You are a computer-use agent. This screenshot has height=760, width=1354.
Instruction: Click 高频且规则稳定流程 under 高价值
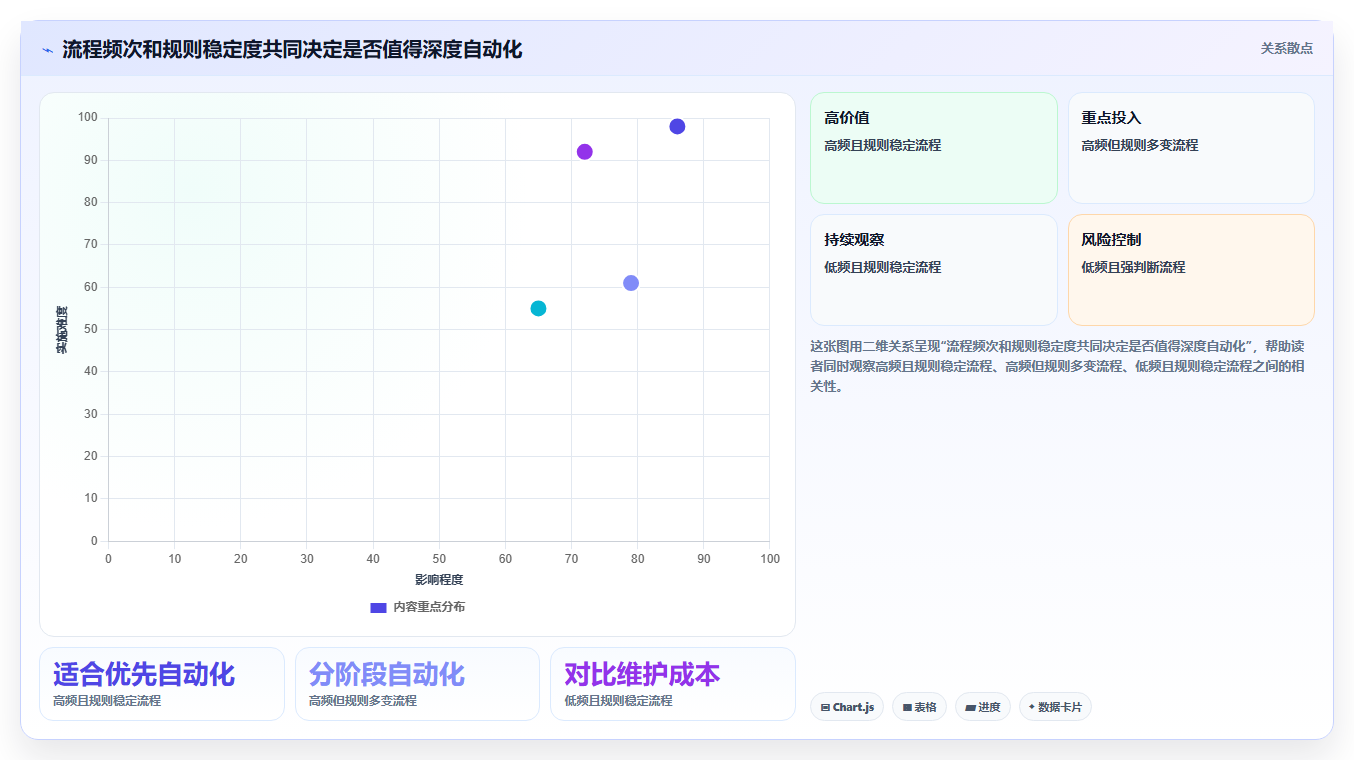point(882,145)
